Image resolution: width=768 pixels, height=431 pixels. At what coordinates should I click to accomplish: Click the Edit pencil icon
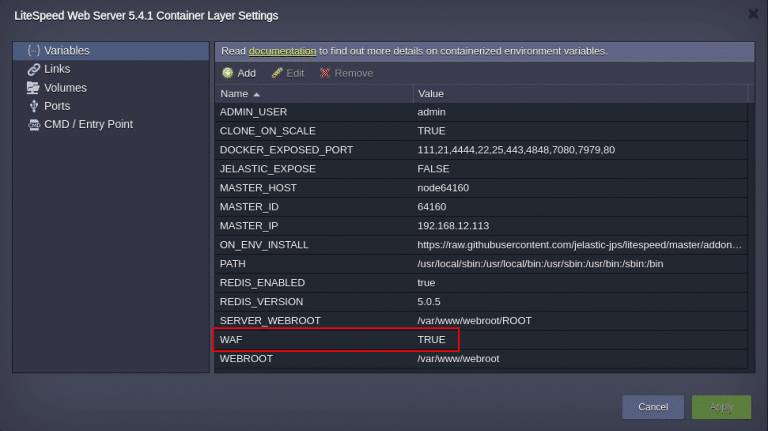tap(277, 73)
